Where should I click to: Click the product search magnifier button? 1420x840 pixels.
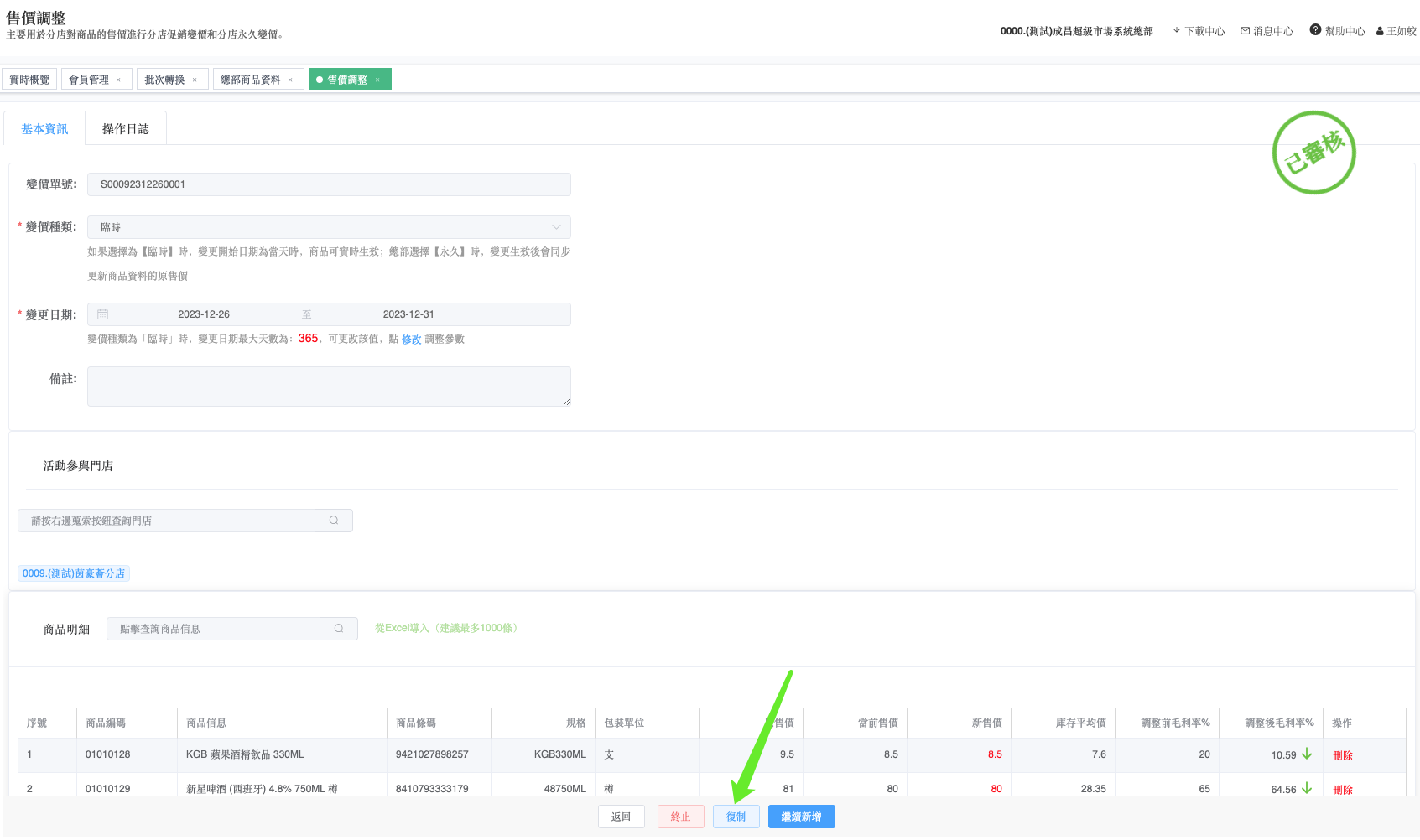[x=339, y=629]
